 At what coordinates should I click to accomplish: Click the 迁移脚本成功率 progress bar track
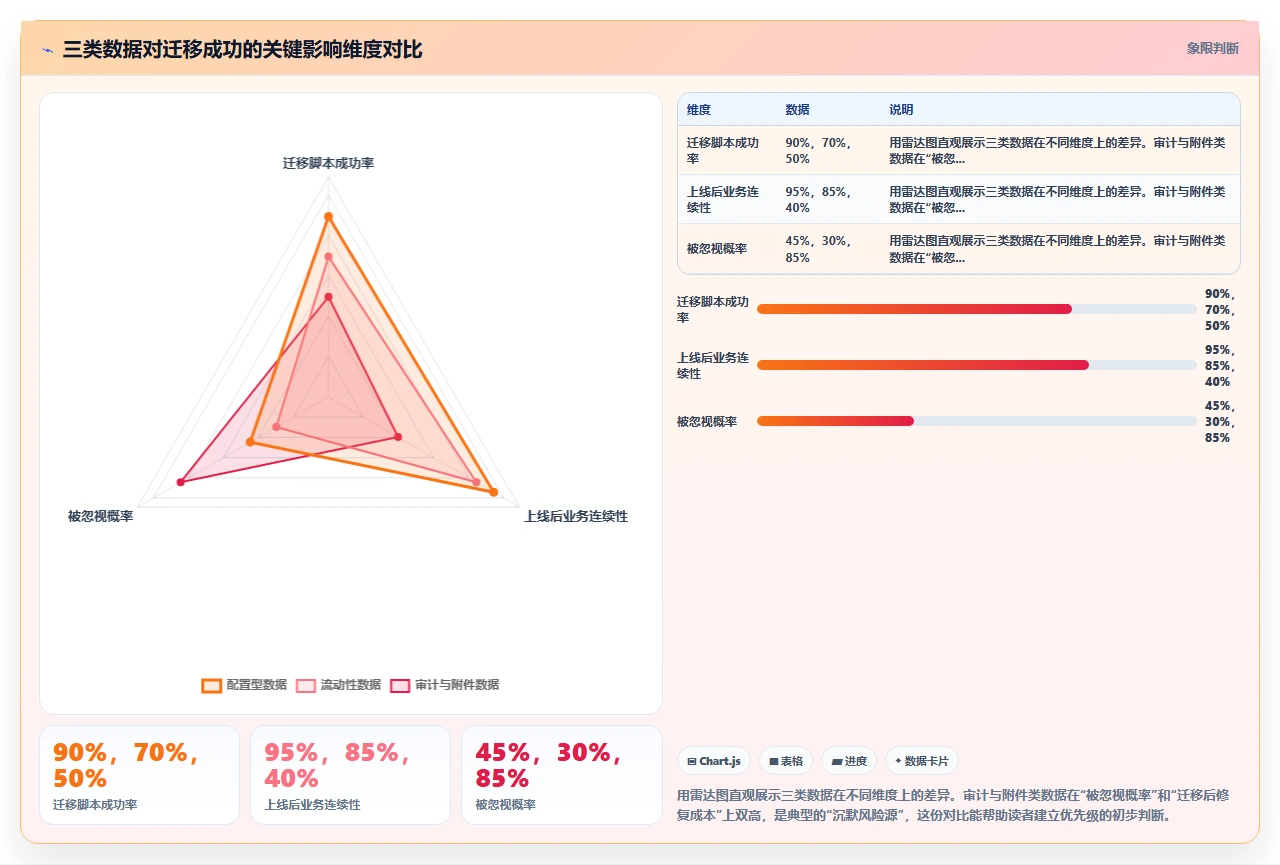pos(976,309)
